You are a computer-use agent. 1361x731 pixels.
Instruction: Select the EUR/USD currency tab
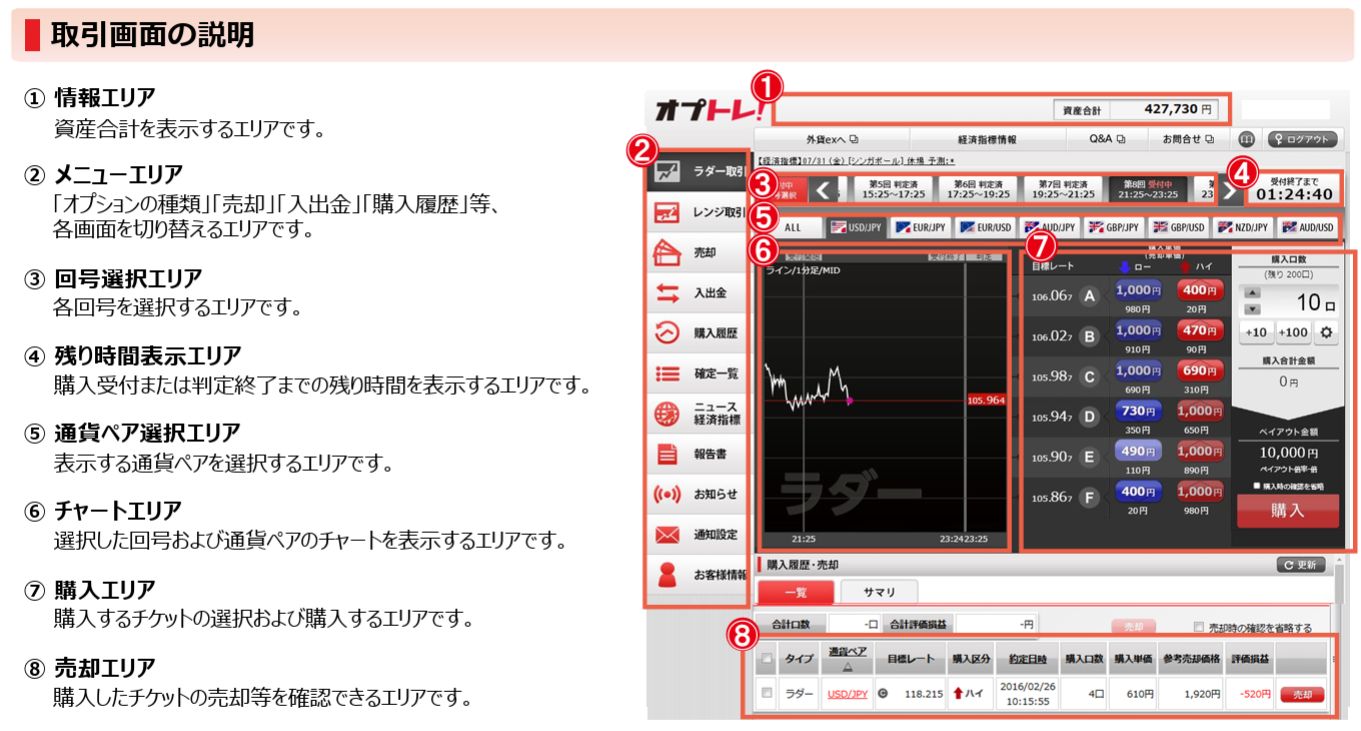(985, 227)
